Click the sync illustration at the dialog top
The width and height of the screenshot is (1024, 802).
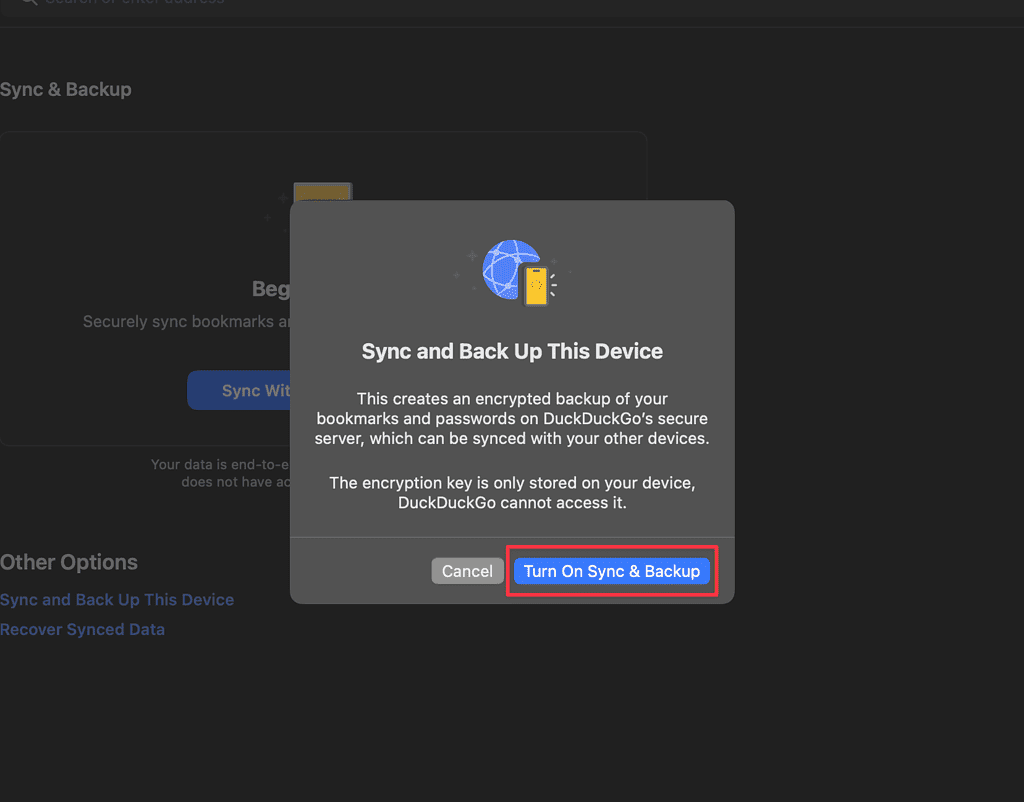pyautogui.click(x=511, y=270)
